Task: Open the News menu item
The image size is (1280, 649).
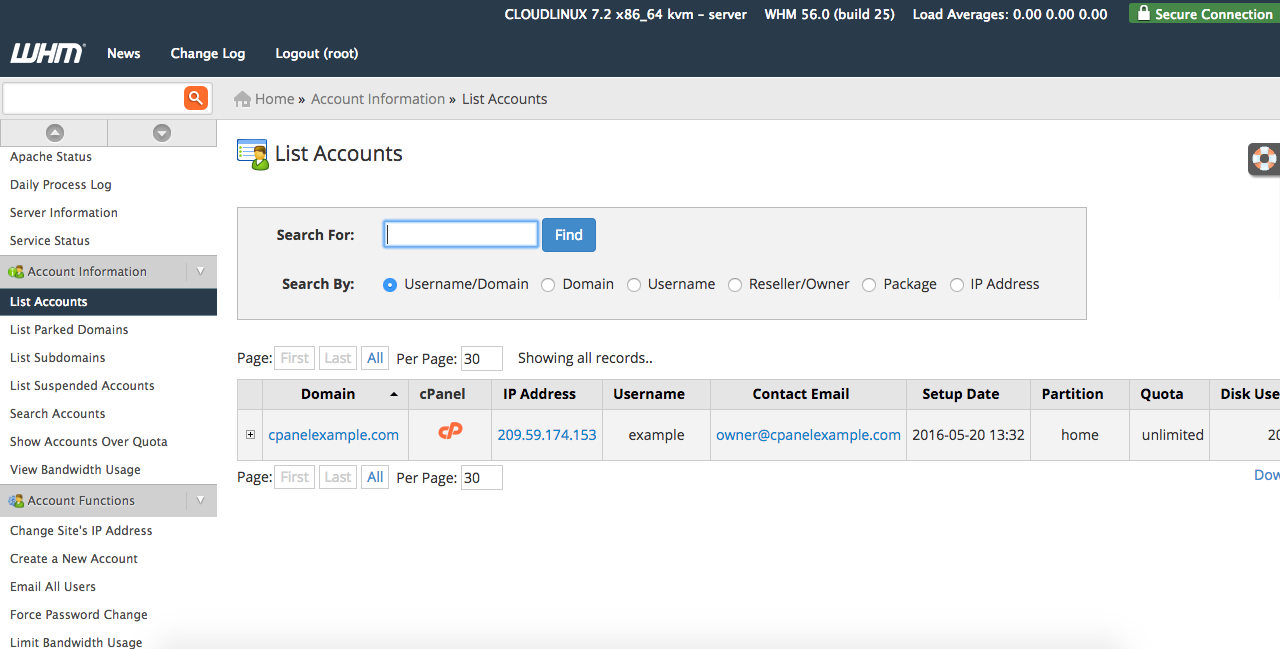Action: 124,53
